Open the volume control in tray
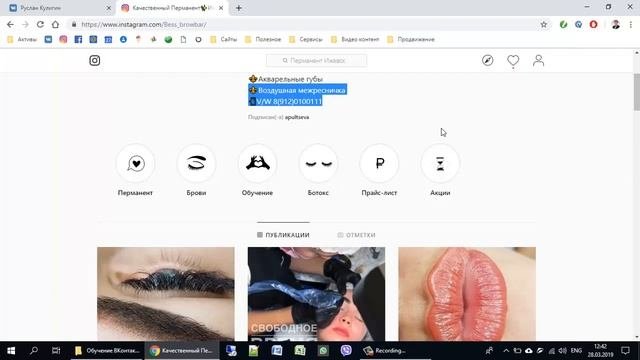The height and width of the screenshot is (360, 640). click(x=562, y=351)
